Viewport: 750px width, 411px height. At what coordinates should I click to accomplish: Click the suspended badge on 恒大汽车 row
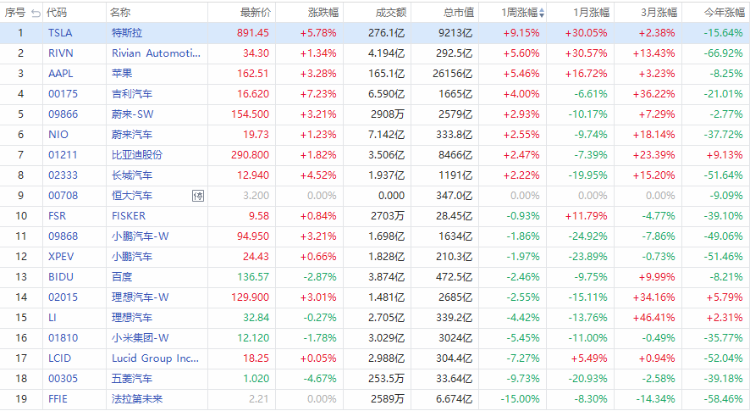click(x=197, y=195)
